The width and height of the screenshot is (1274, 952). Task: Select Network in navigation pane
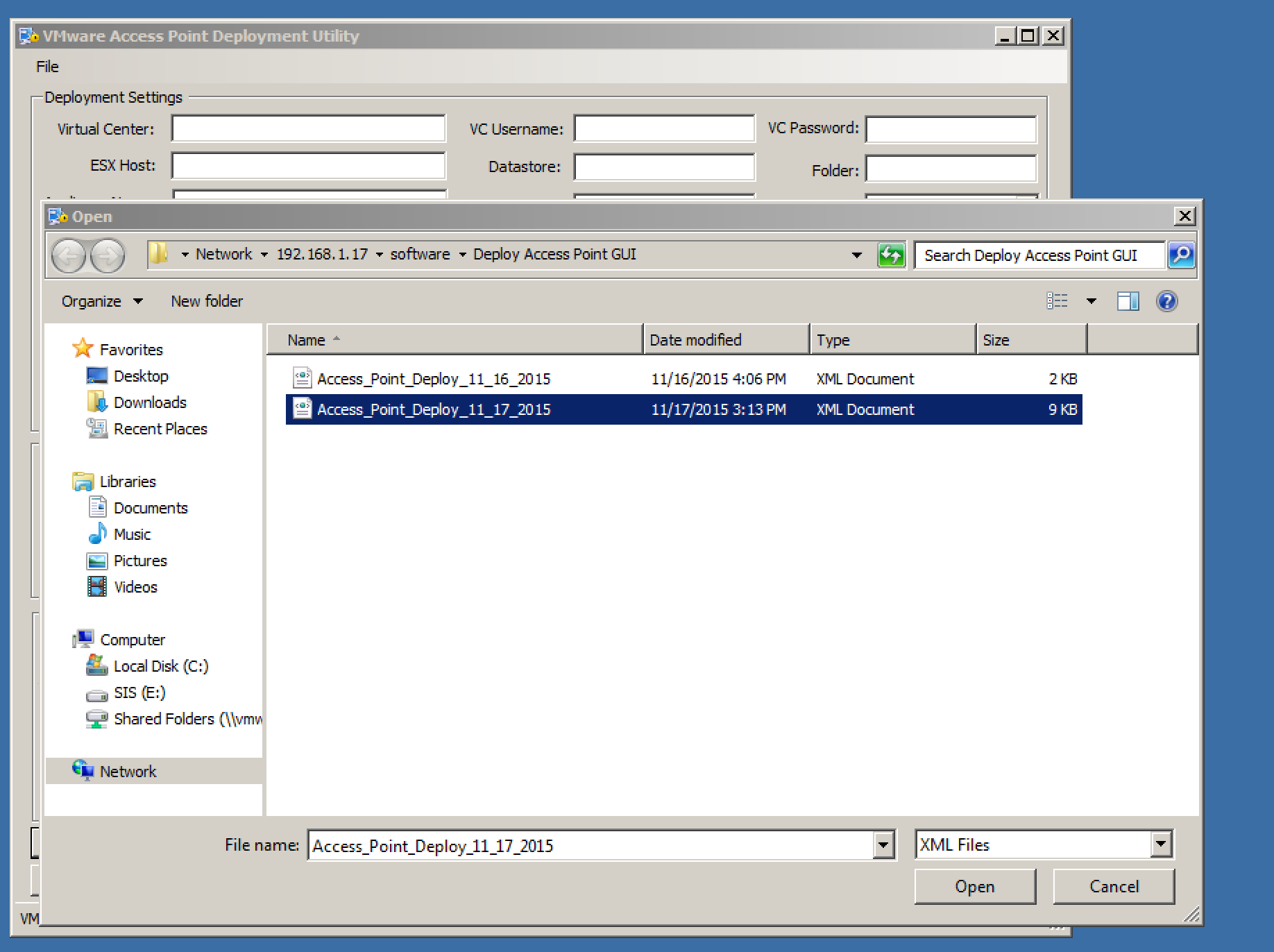click(128, 772)
